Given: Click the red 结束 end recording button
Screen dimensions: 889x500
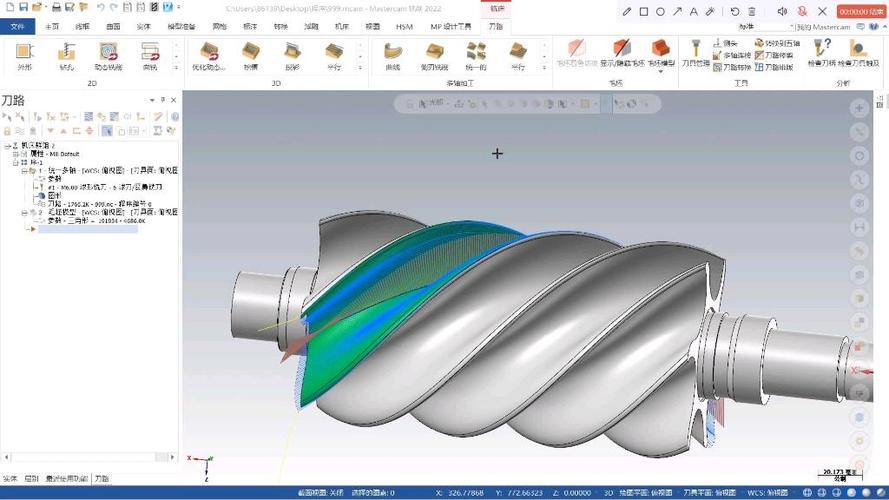Looking at the screenshot, I should click(x=861, y=11).
